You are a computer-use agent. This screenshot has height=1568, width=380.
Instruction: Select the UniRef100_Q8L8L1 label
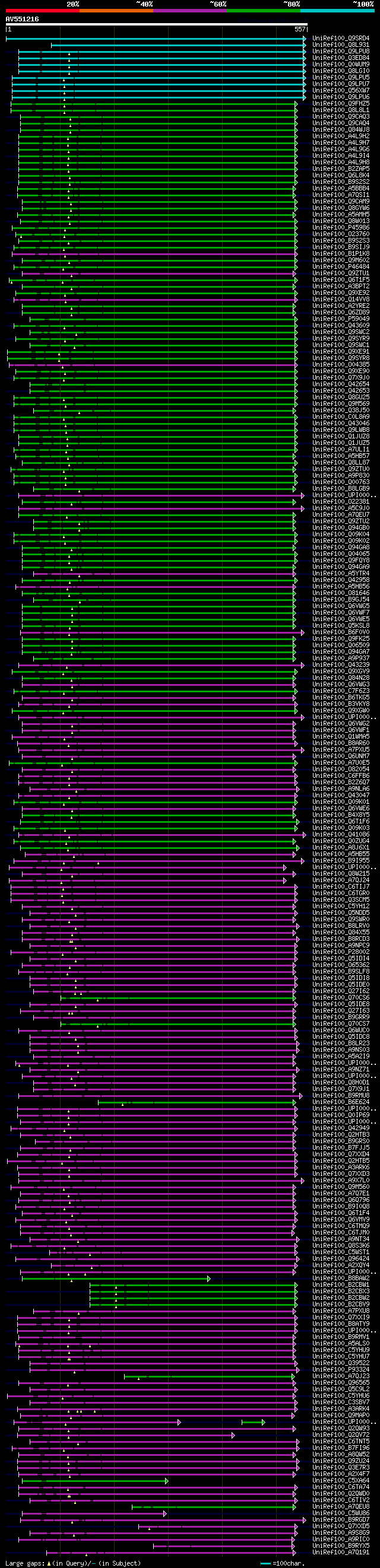pos(341,110)
